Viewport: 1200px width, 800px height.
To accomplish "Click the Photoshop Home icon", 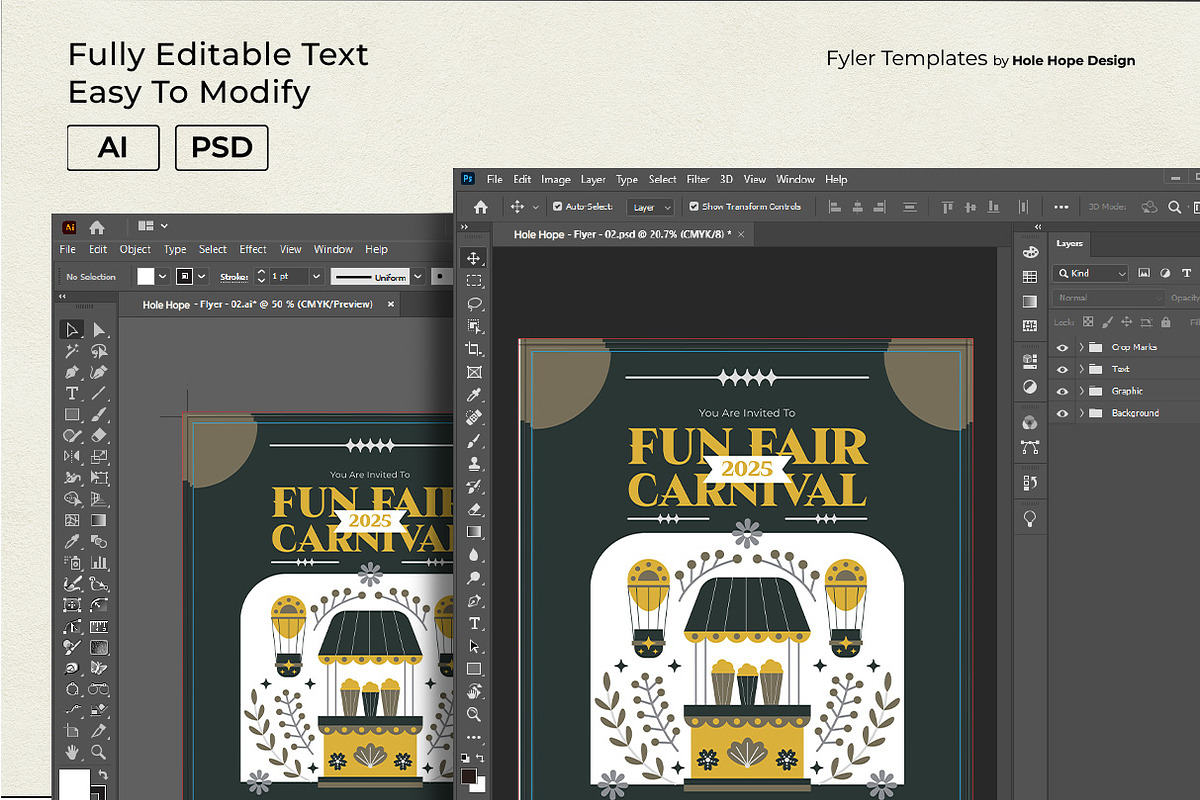I will click(x=480, y=207).
